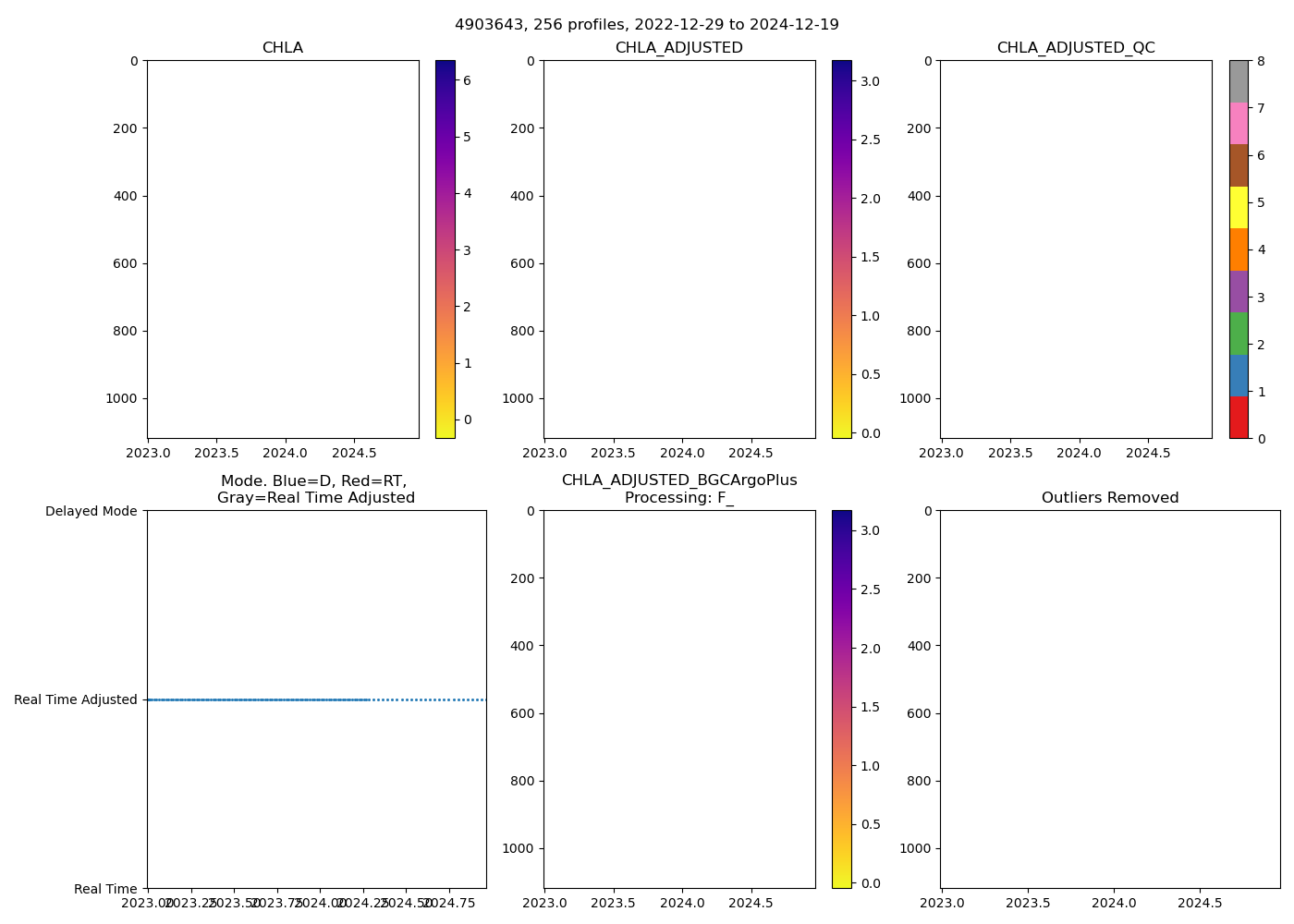This screenshot has width=1294, height=924.
Task: Click the red segment of the QC colorbar
Action: [1239, 418]
